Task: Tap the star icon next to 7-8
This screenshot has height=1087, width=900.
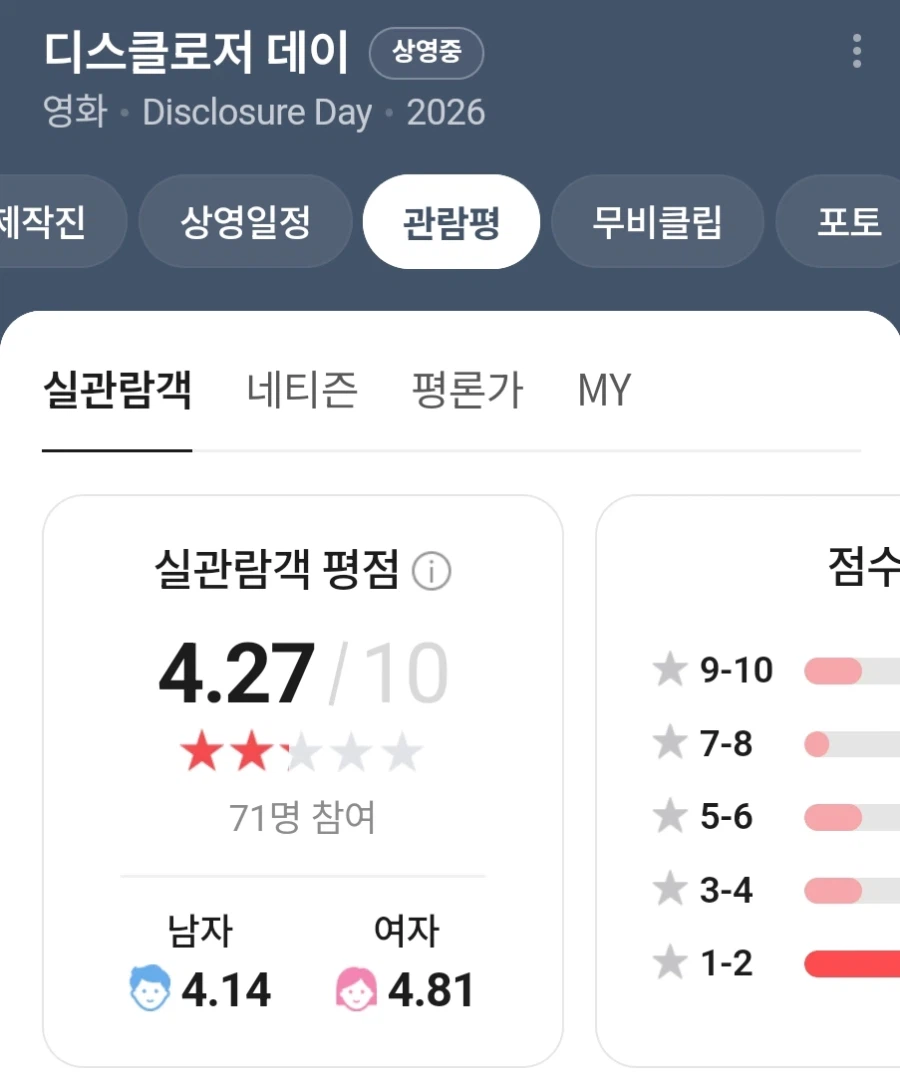Action: point(670,742)
